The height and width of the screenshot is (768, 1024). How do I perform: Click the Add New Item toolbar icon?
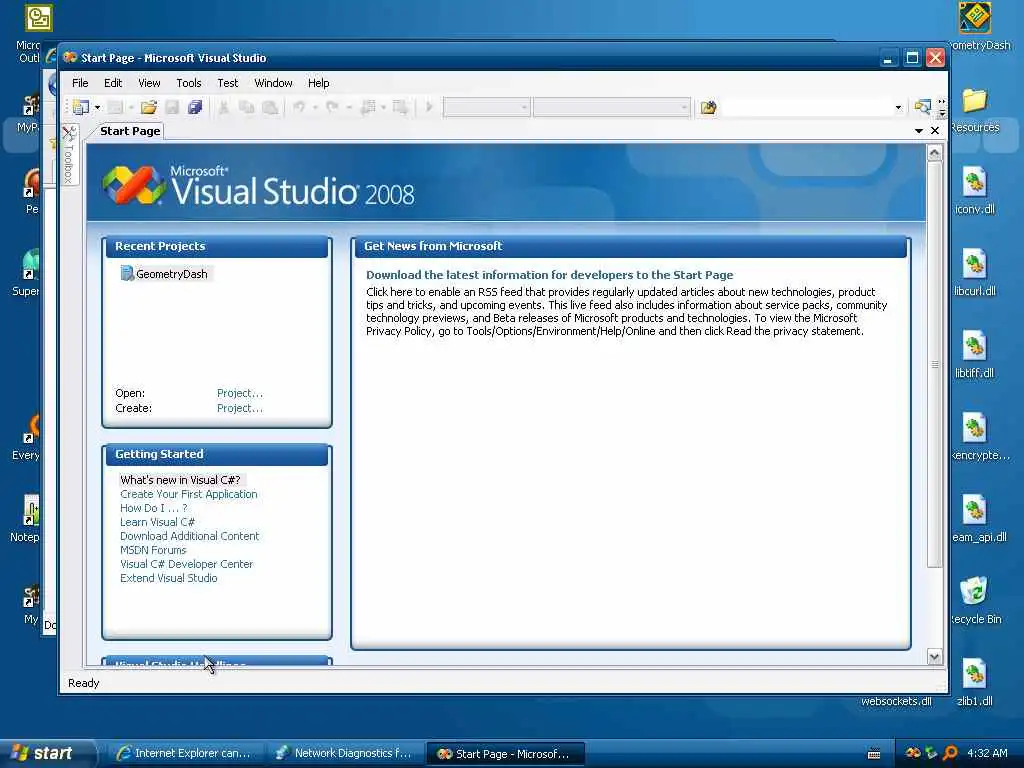coord(115,107)
